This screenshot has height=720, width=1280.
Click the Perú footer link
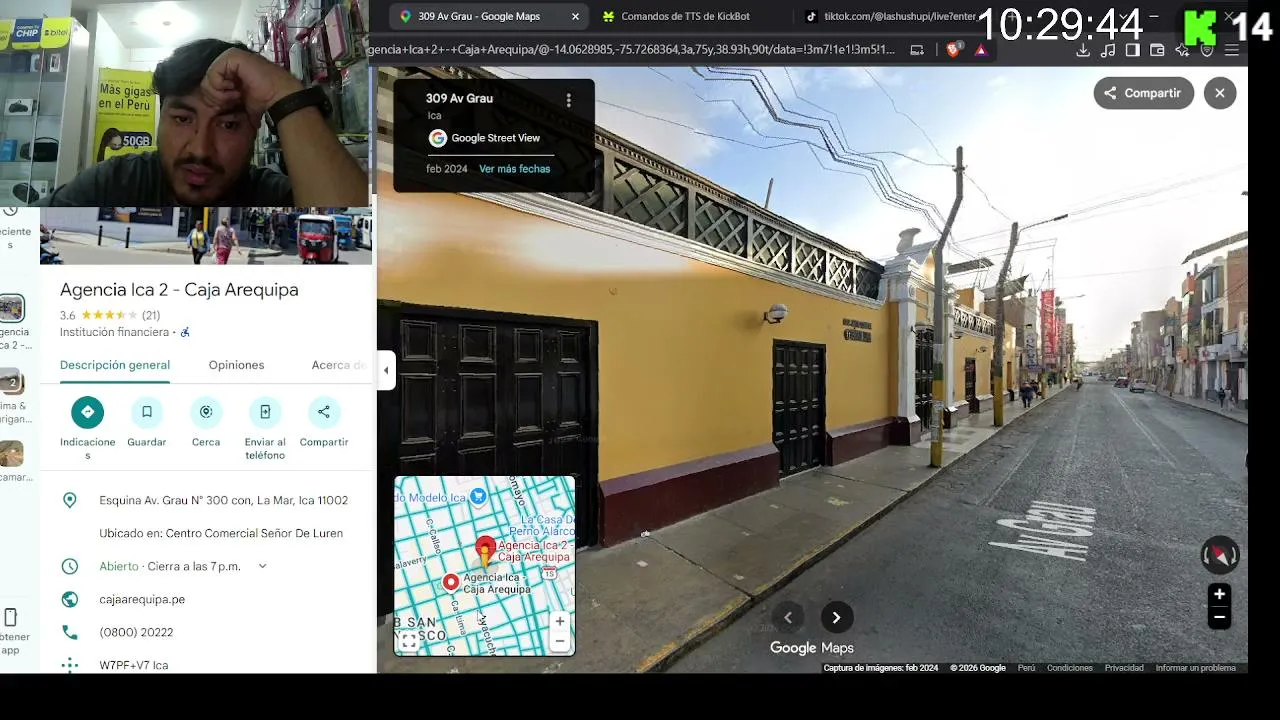pos(1026,668)
